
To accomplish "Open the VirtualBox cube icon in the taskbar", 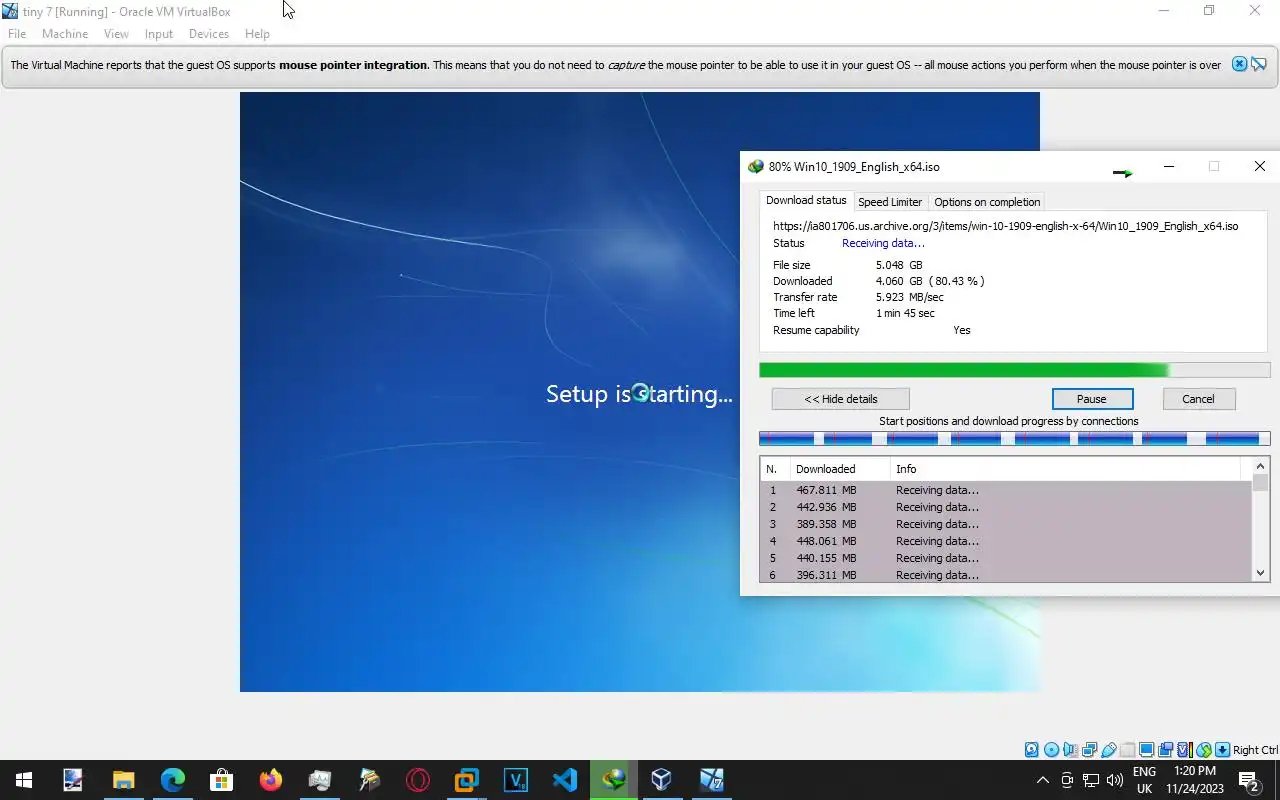I will (x=662, y=780).
